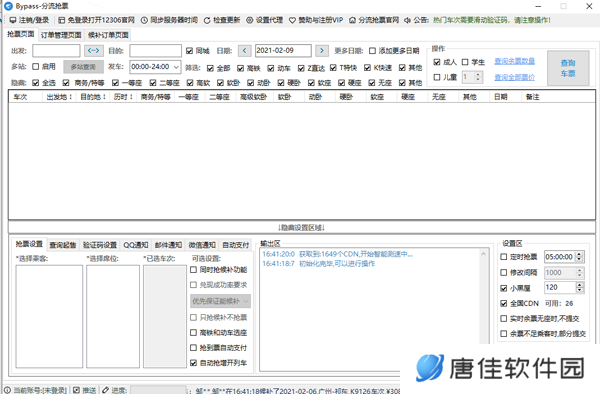600x394 pixels.
Task: Toggle K快速 filter checkbox
Action: pyautogui.click(x=367, y=68)
